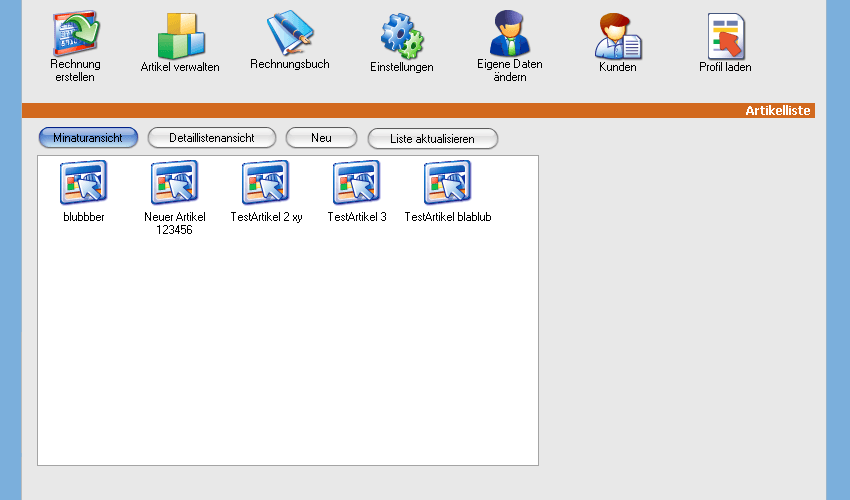The image size is (850, 500).
Task: Click the 'TestArtikel 2 xy' item label
Action: coord(266,217)
